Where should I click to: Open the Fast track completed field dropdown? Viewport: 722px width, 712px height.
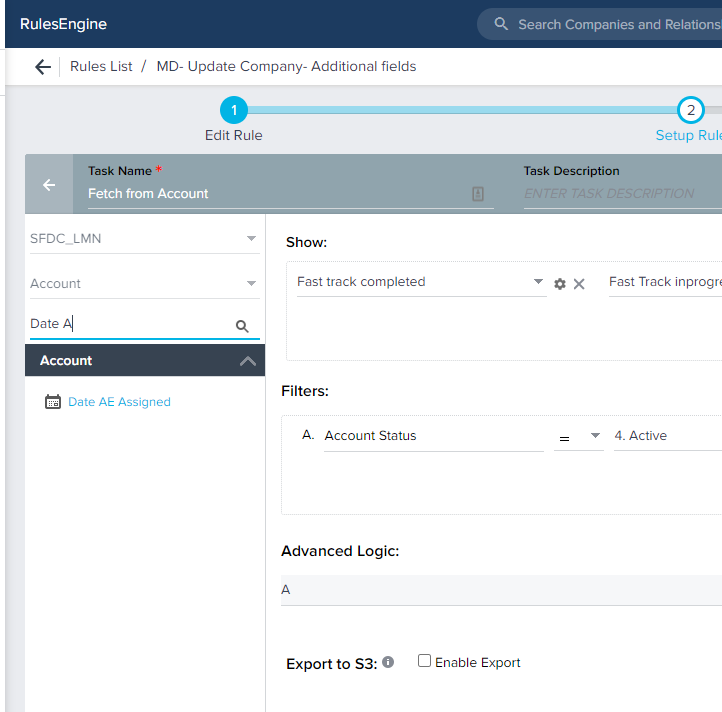(x=421, y=281)
